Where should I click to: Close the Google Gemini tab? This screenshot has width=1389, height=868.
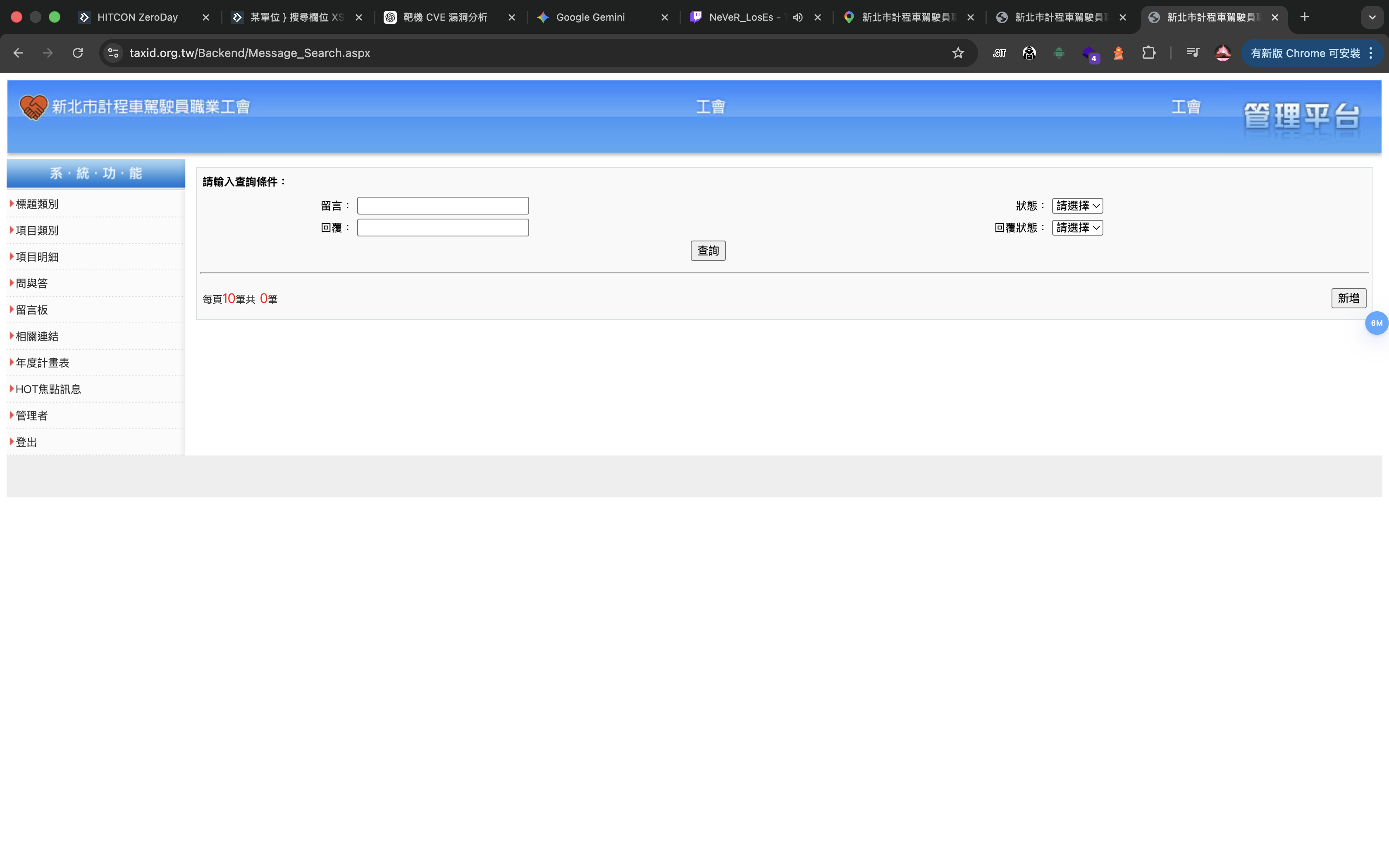tap(665, 17)
